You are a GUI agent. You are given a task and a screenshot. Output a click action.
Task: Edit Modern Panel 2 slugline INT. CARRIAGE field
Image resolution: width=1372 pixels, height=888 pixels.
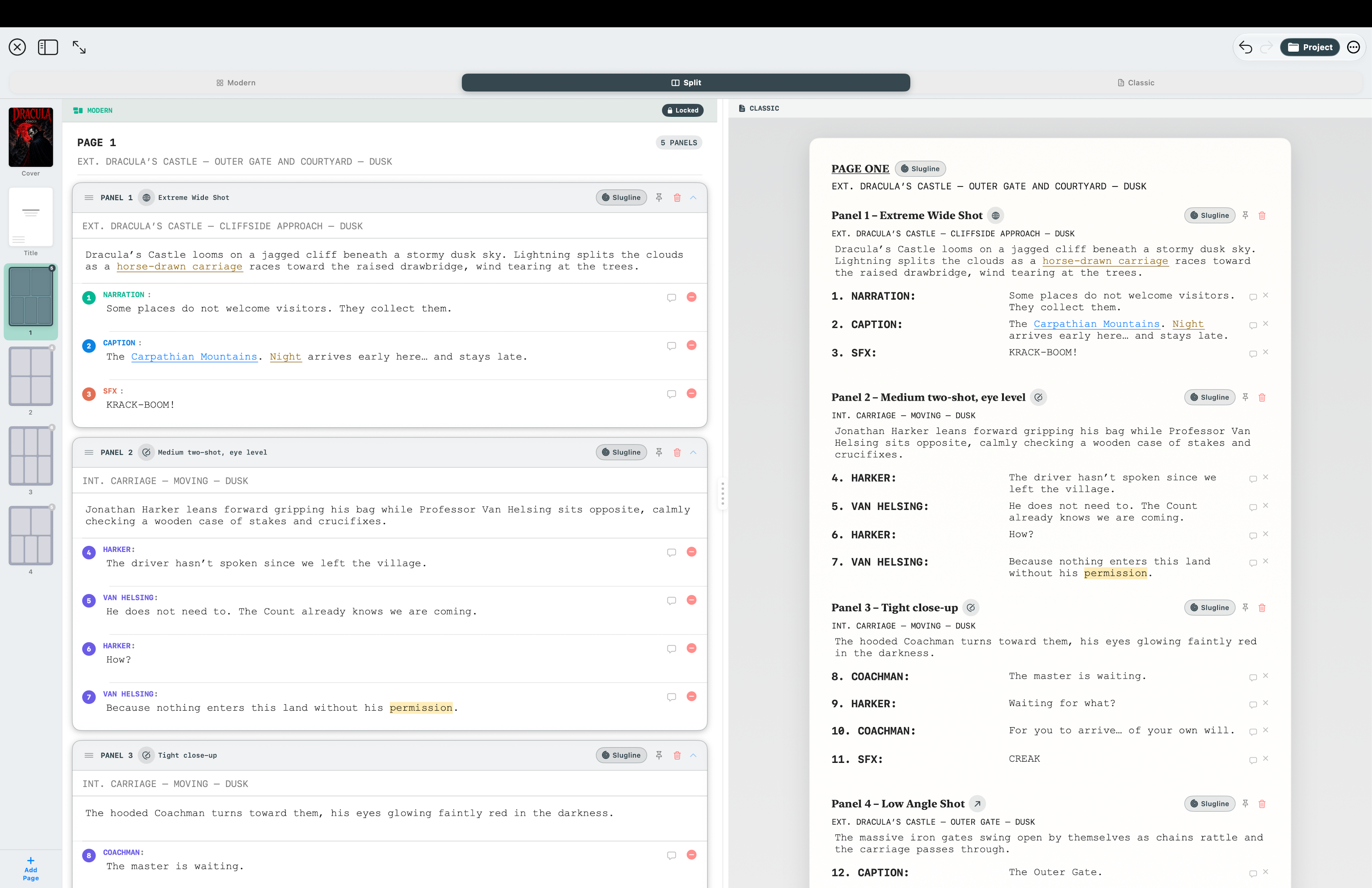(x=390, y=480)
